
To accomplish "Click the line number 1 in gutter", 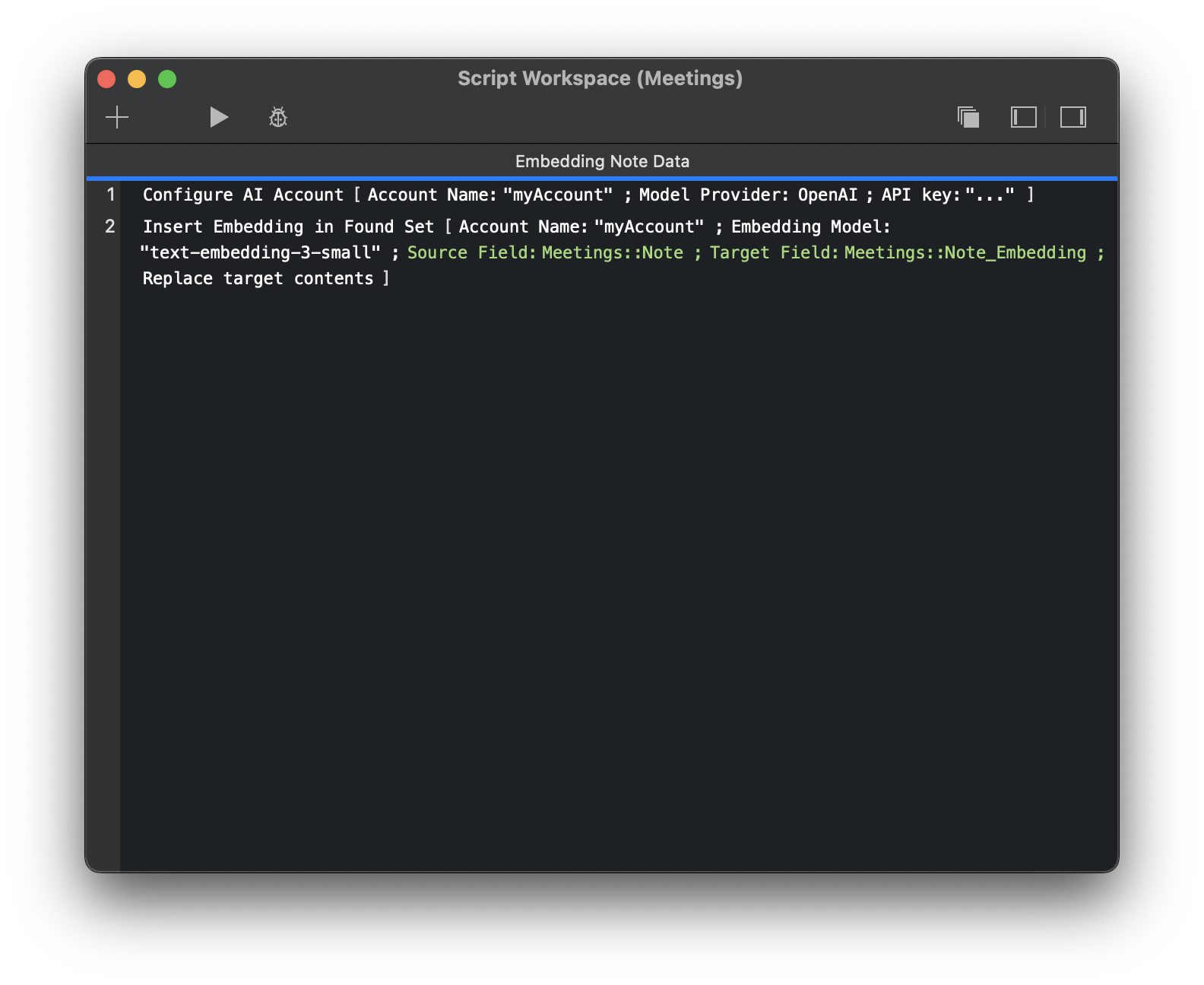I will [111, 195].
